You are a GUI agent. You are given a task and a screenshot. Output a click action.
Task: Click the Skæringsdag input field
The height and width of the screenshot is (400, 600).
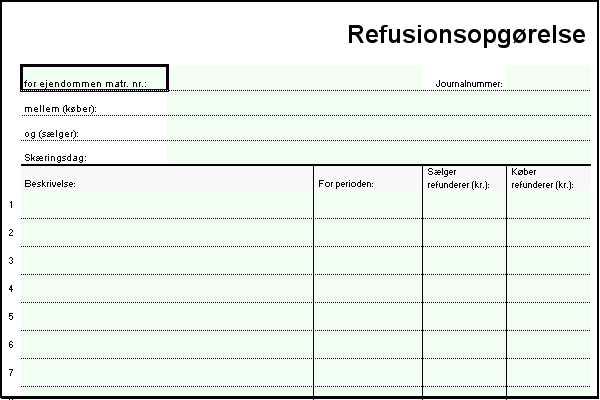pyautogui.click(x=378, y=154)
